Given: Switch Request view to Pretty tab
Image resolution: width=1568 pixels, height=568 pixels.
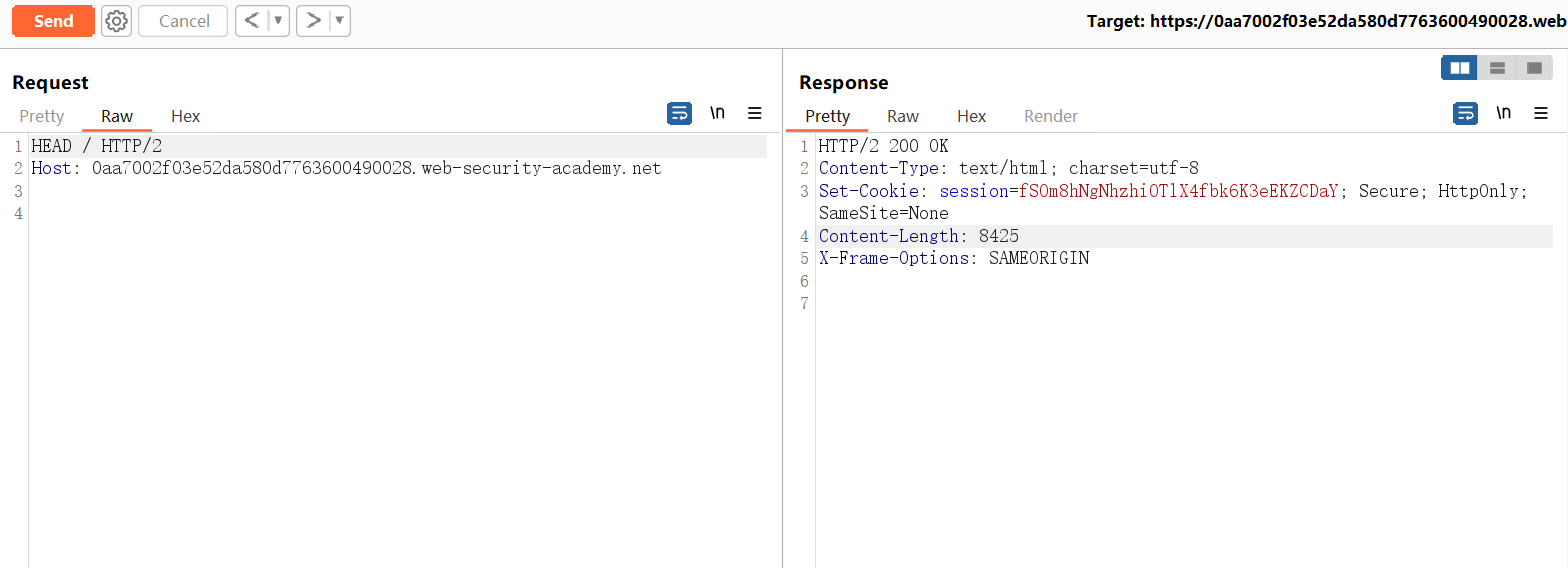Looking at the screenshot, I should [x=41, y=116].
